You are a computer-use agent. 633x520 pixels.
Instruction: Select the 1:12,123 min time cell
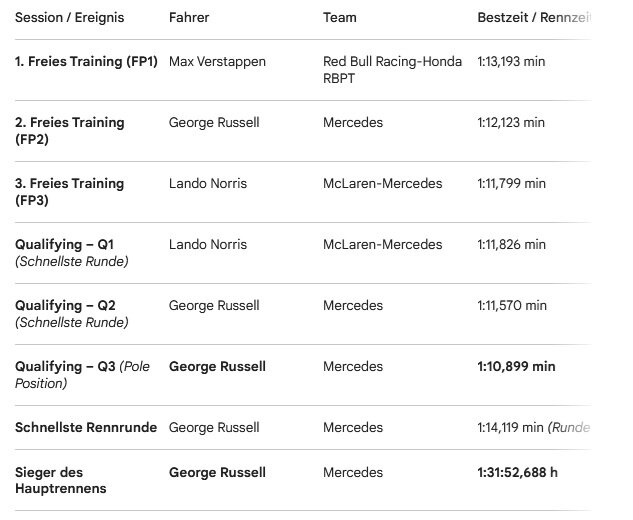[511, 122]
